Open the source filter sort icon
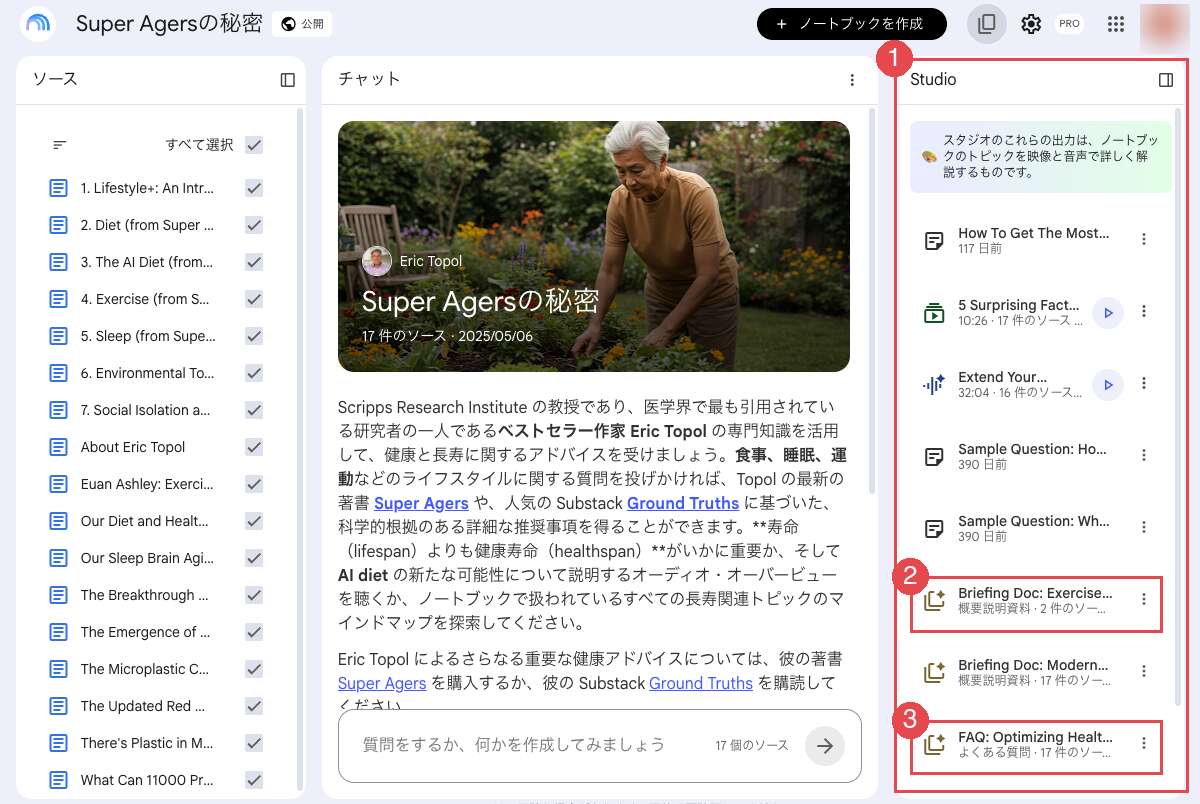Viewport: 1200px width, 804px height. point(60,145)
